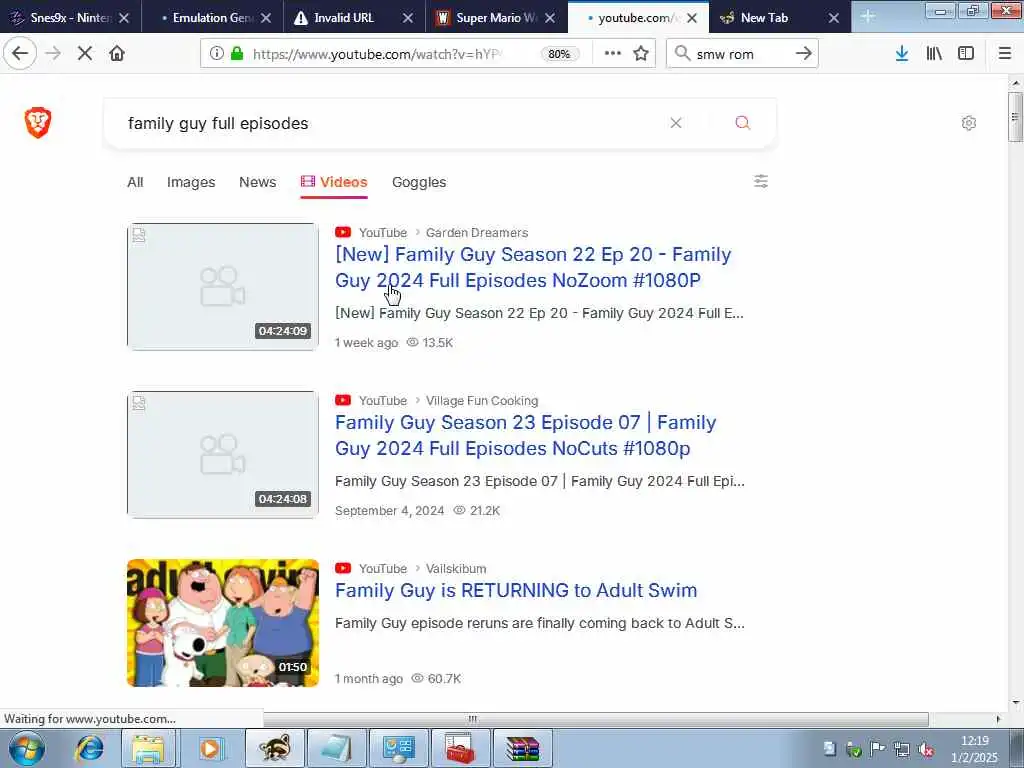The height and width of the screenshot is (768, 1024).
Task: Open the Firefox hamburger menu
Action: coord(1004,54)
